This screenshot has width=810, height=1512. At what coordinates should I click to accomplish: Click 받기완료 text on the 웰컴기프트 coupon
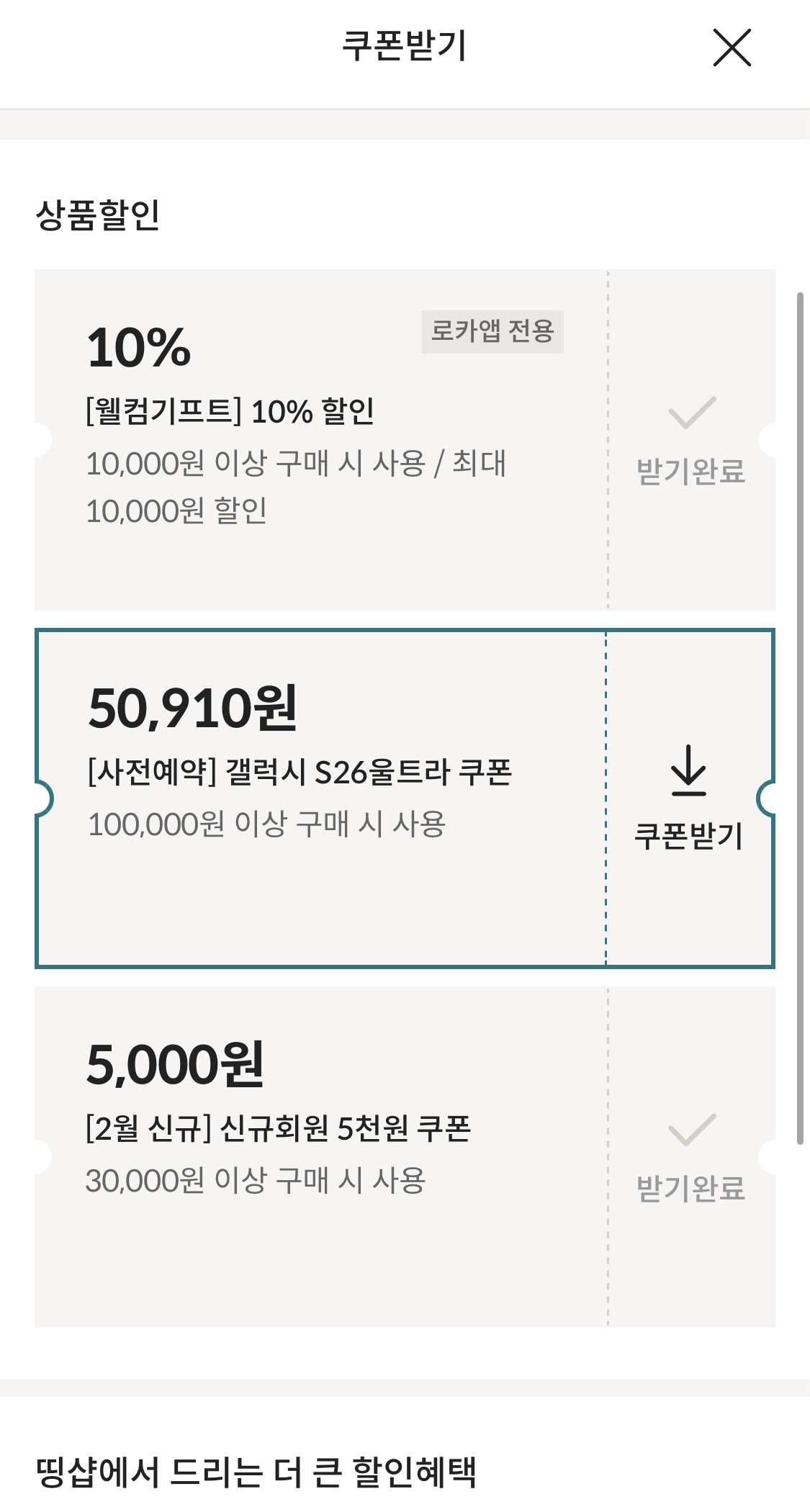[x=690, y=472]
